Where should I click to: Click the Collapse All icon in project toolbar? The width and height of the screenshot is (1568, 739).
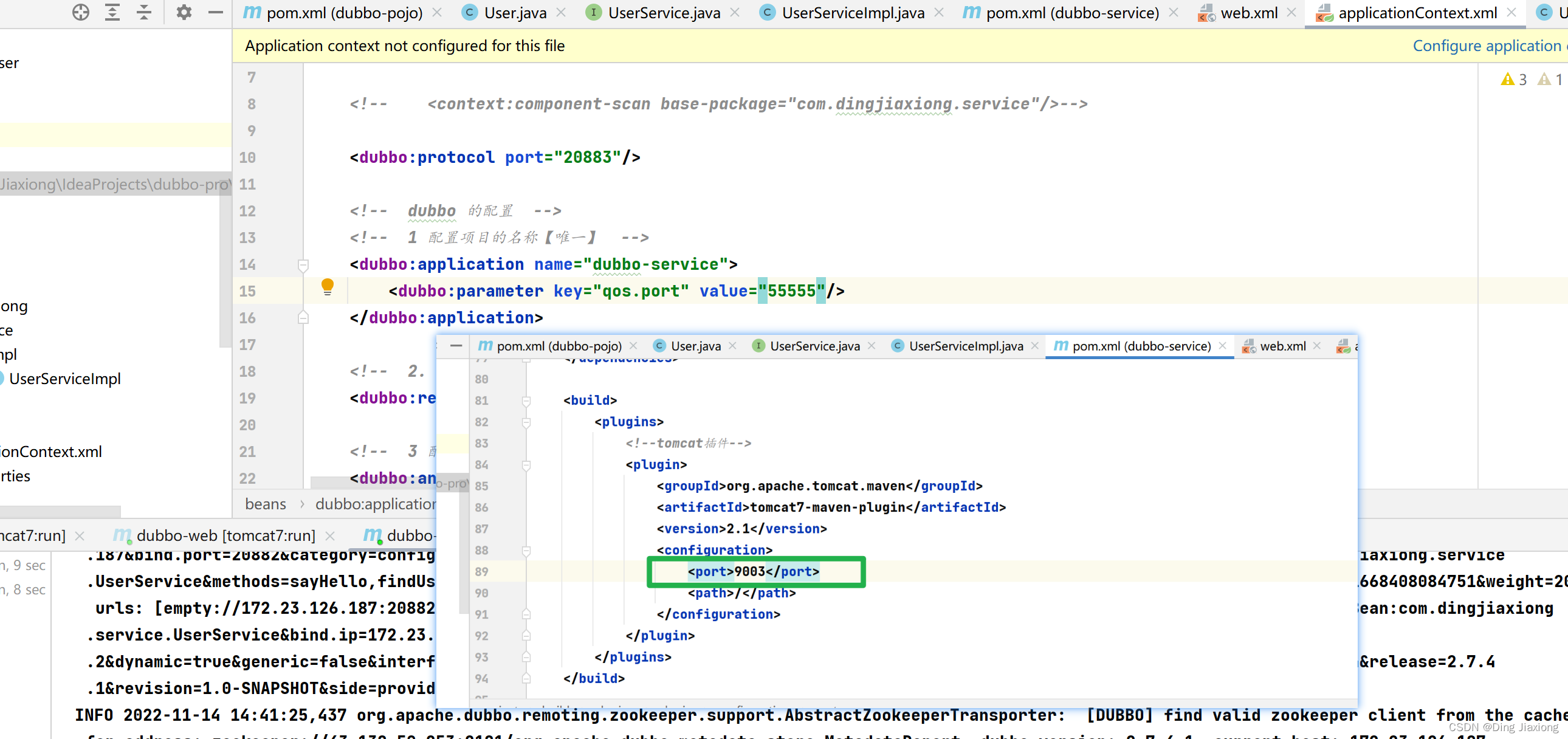click(x=144, y=12)
